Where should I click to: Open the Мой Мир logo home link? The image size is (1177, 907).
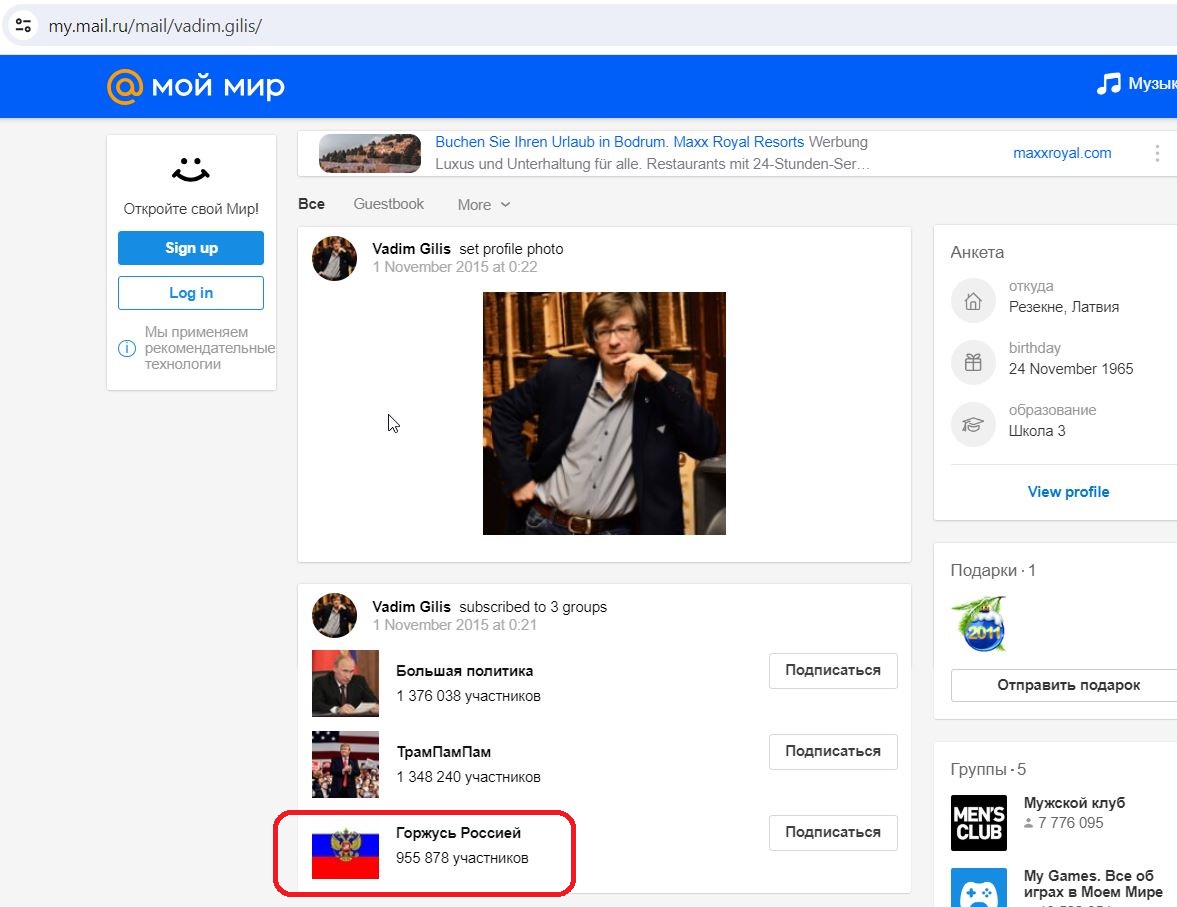point(196,86)
